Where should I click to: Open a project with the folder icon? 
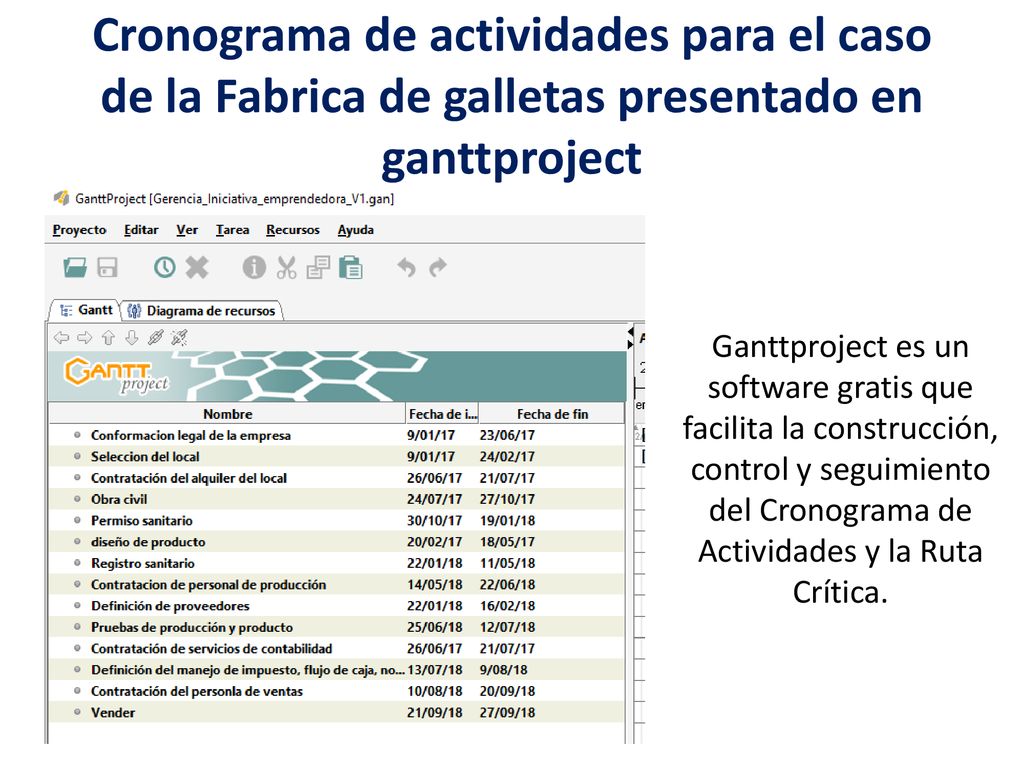point(75,268)
